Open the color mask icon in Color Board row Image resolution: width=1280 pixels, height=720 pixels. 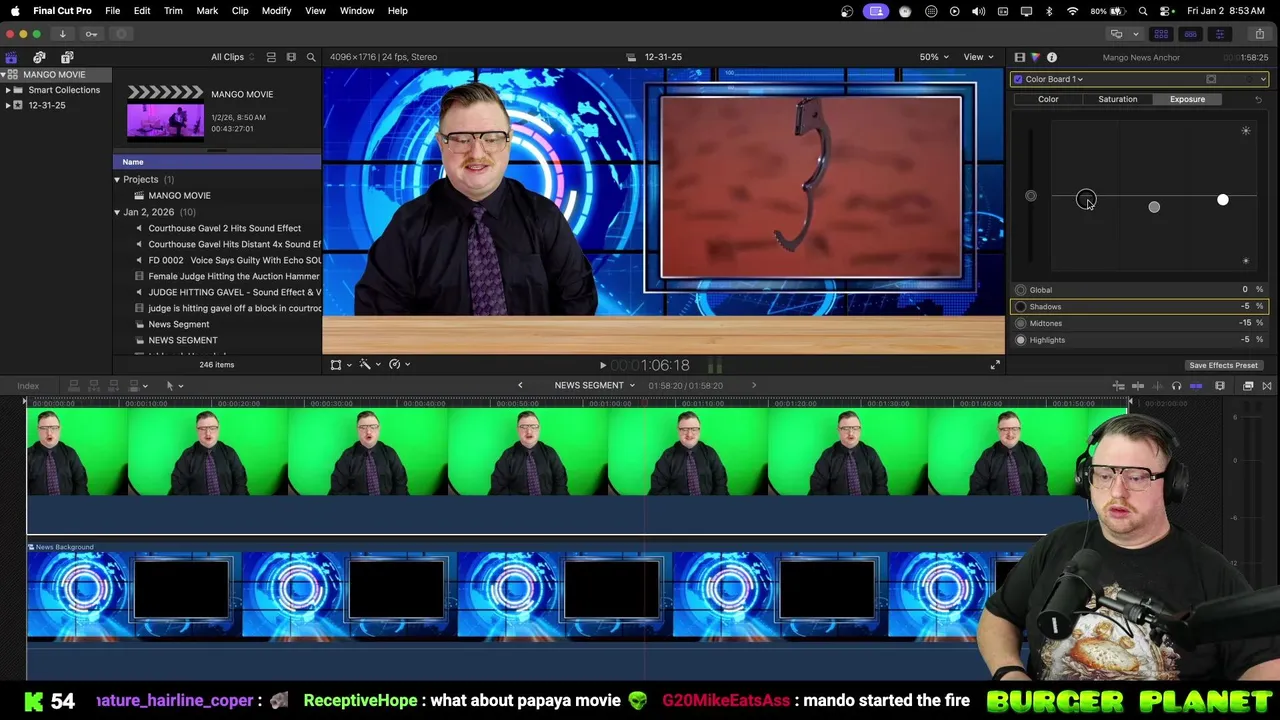(1211, 79)
